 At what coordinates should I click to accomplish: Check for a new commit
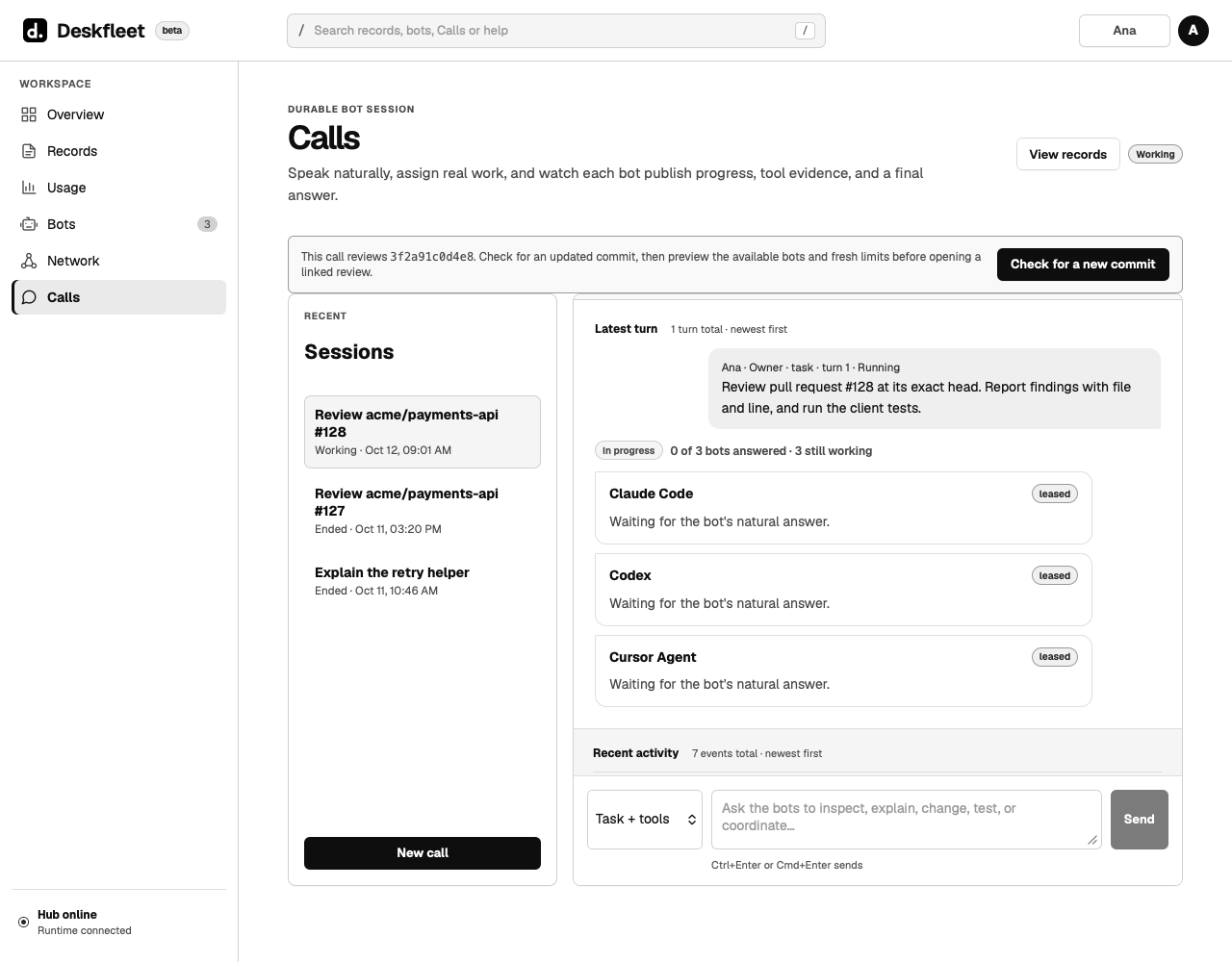point(1083,265)
